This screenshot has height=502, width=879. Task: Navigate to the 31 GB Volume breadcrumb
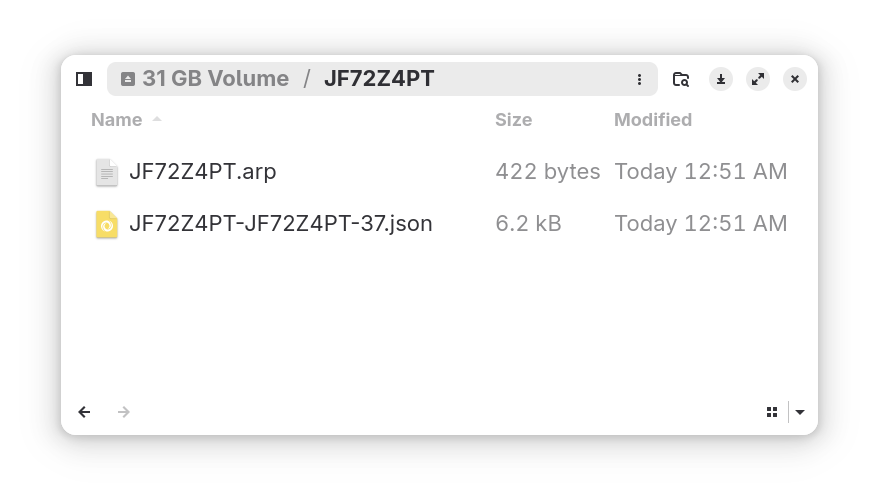click(x=215, y=79)
